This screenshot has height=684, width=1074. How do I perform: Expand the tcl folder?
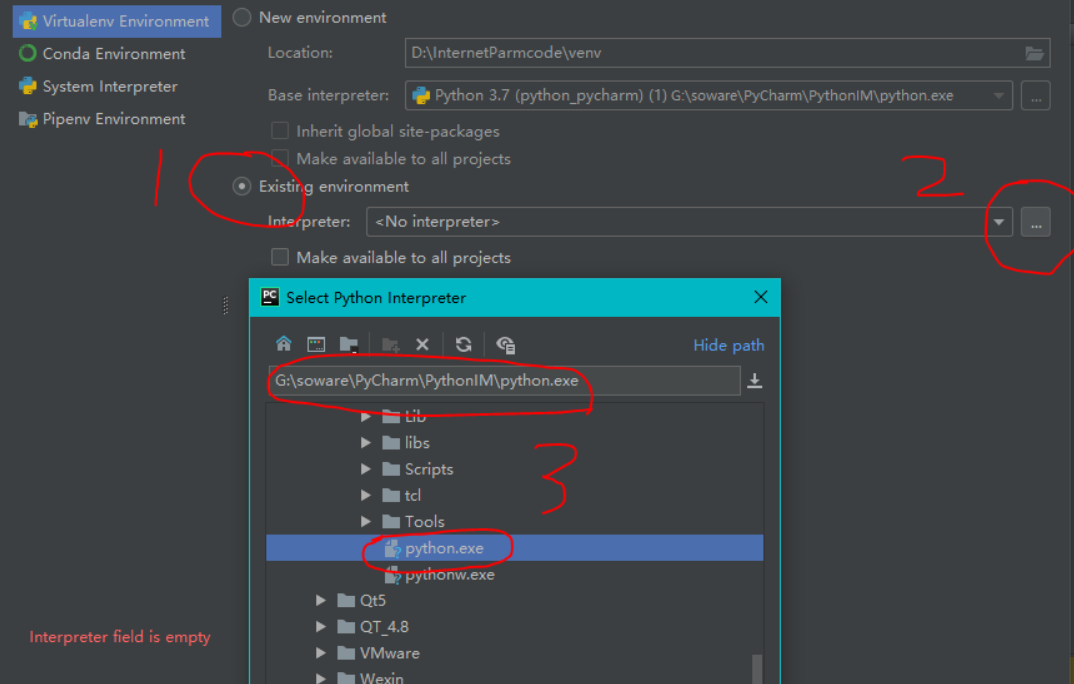[x=366, y=495]
